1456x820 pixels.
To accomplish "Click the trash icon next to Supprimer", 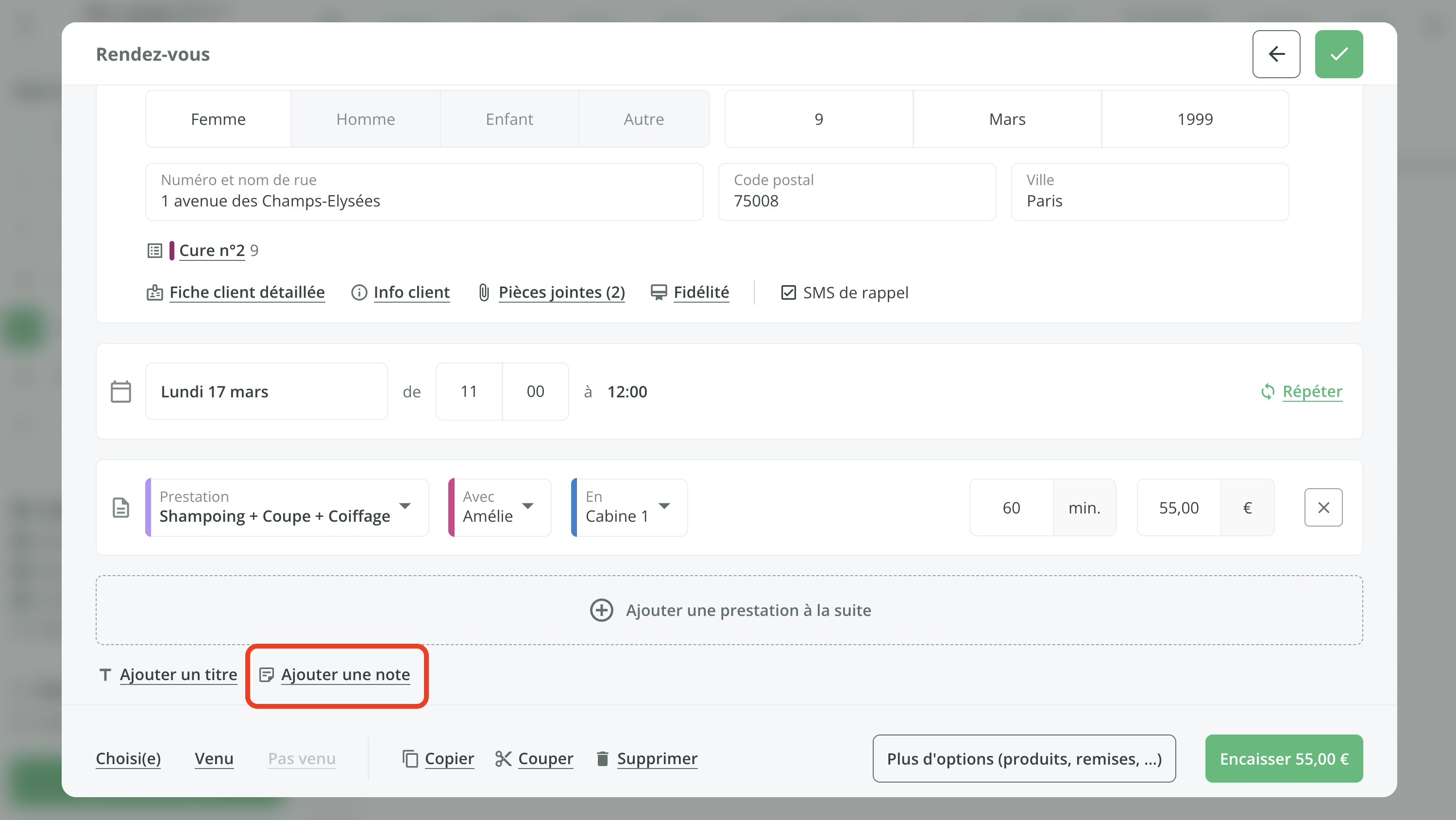I will 603,758.
